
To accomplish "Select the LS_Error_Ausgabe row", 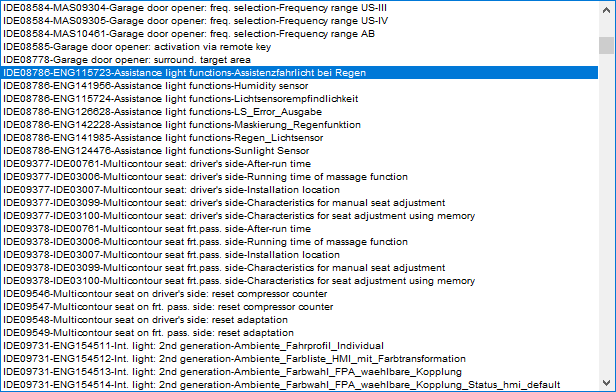I will pos(299,112).
